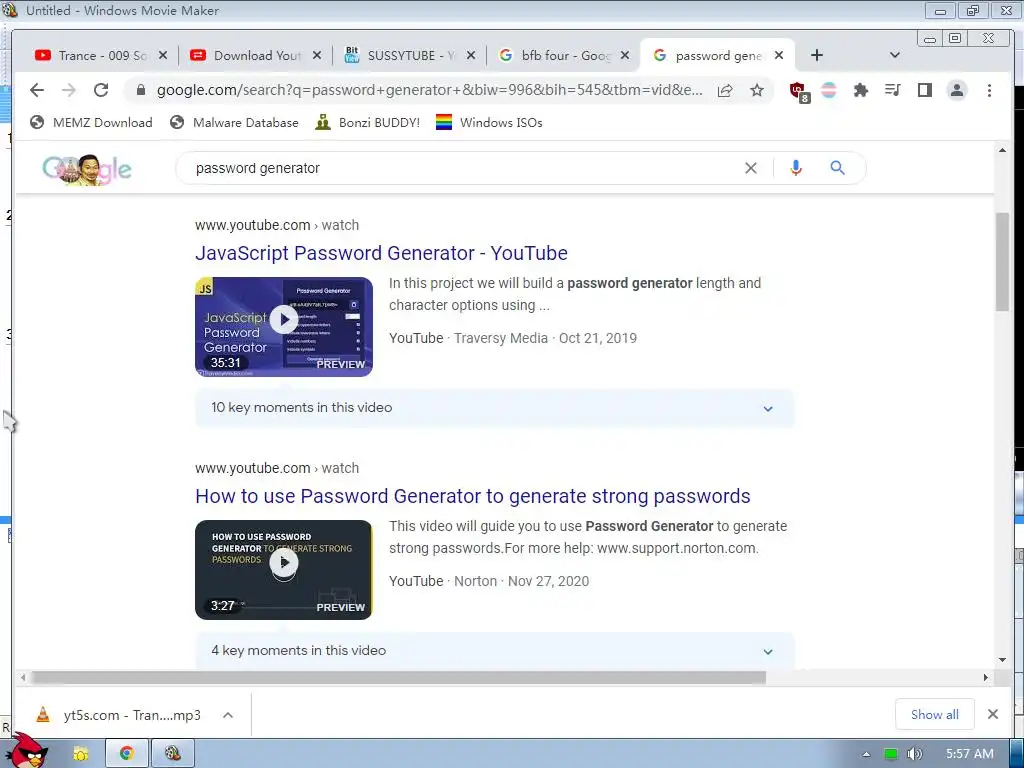The width and height of the screenshot is (1024, 768).
Task: Switch to Download YouTube tab
Action: 248,56
